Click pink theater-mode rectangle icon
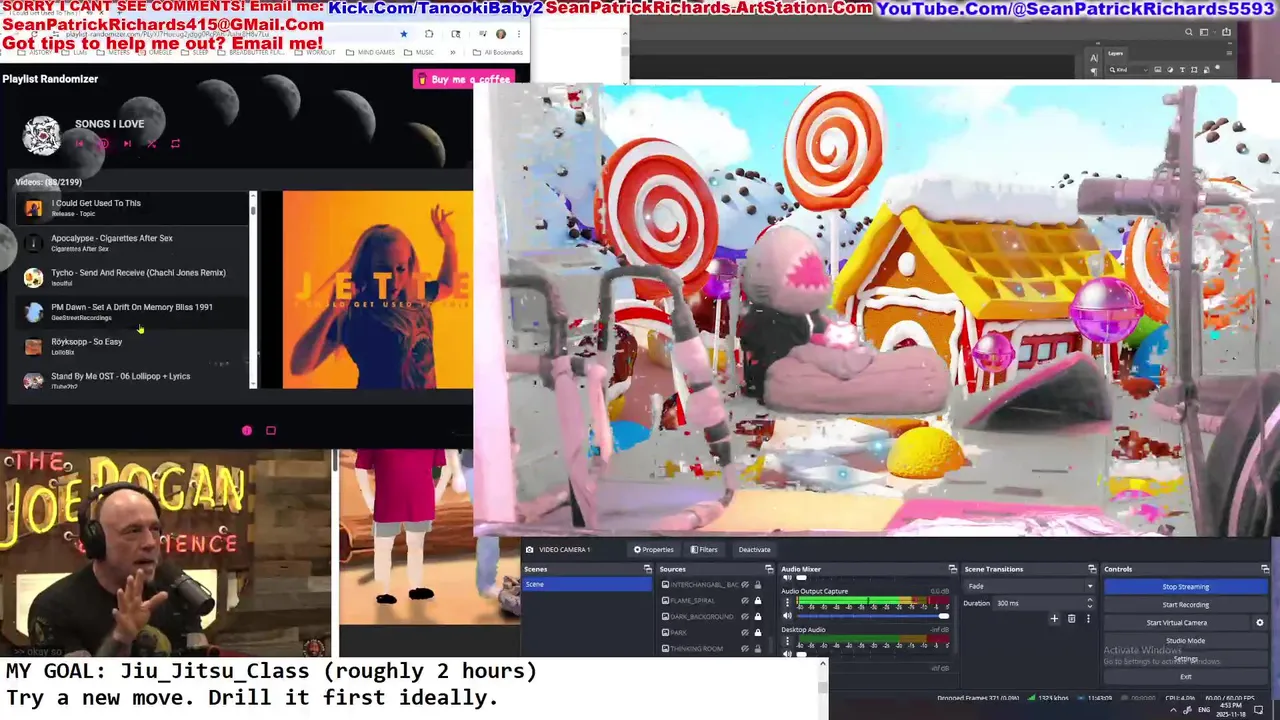The height and width of the screenshot is (720, 1280). click(x=270, y=430)
